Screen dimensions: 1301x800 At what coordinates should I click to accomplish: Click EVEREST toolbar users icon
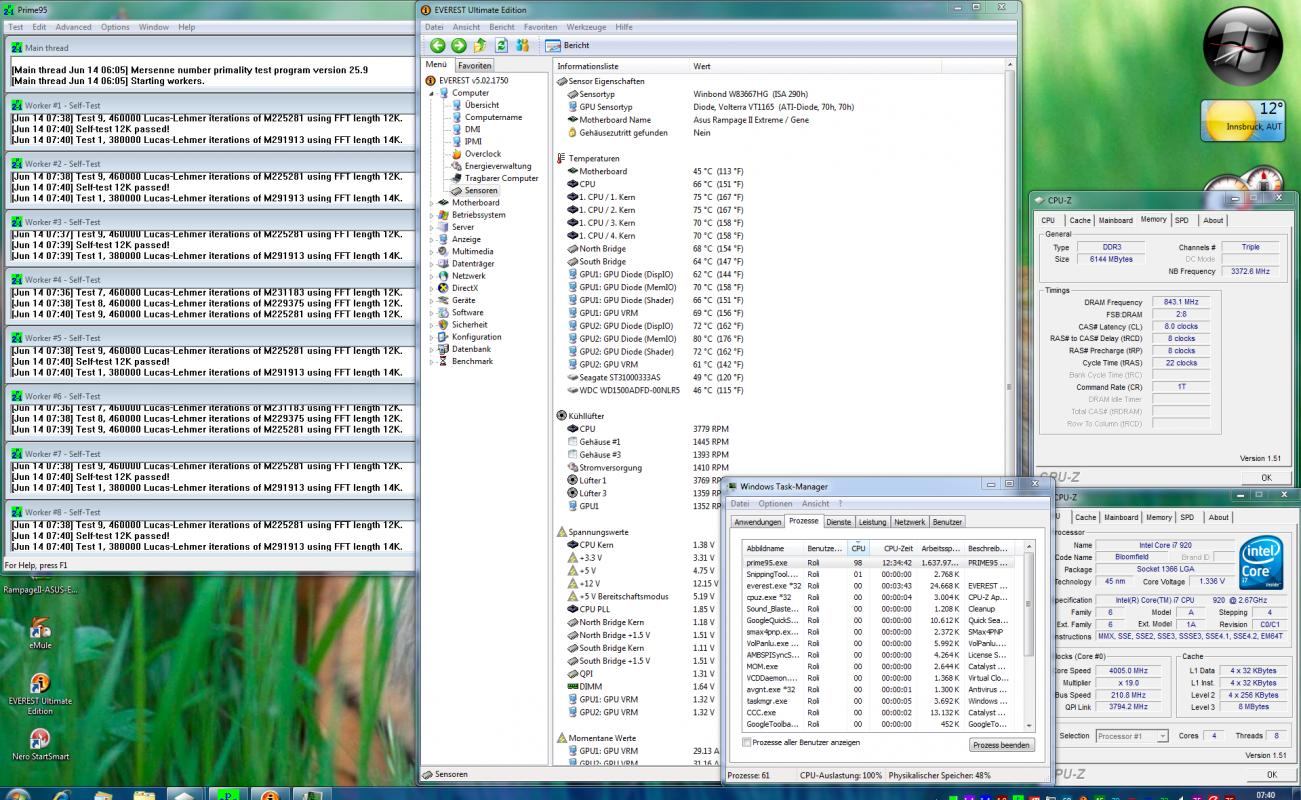tap(522, 45)
